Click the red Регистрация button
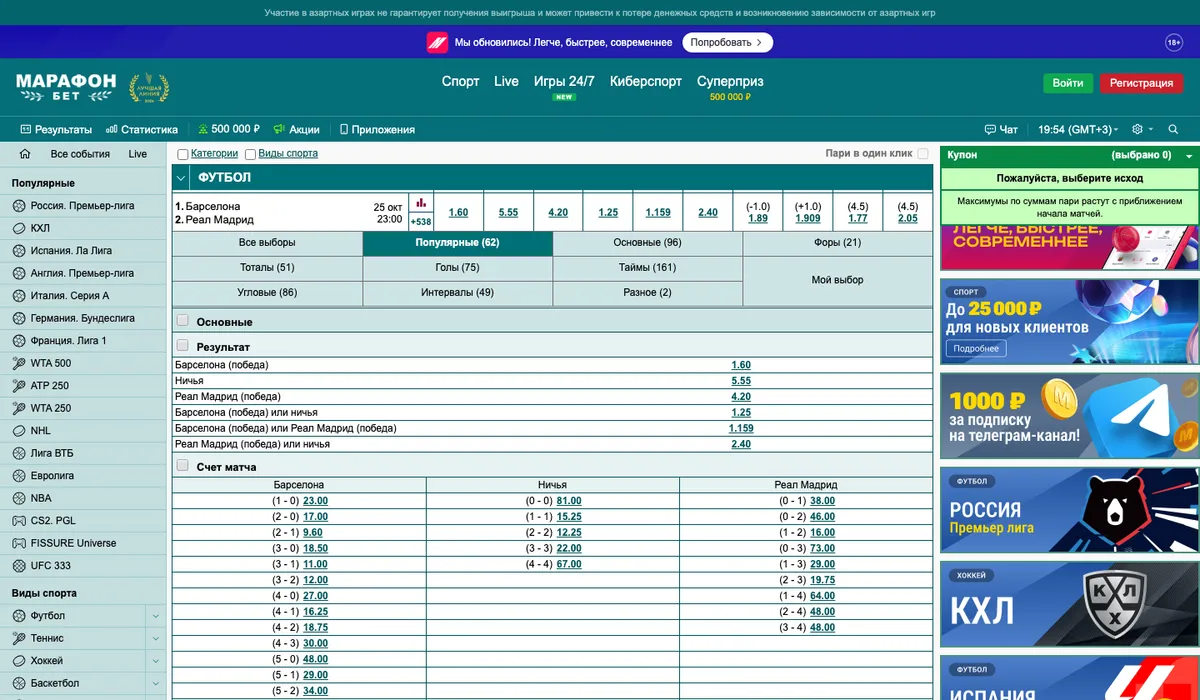 [1141, 83]
